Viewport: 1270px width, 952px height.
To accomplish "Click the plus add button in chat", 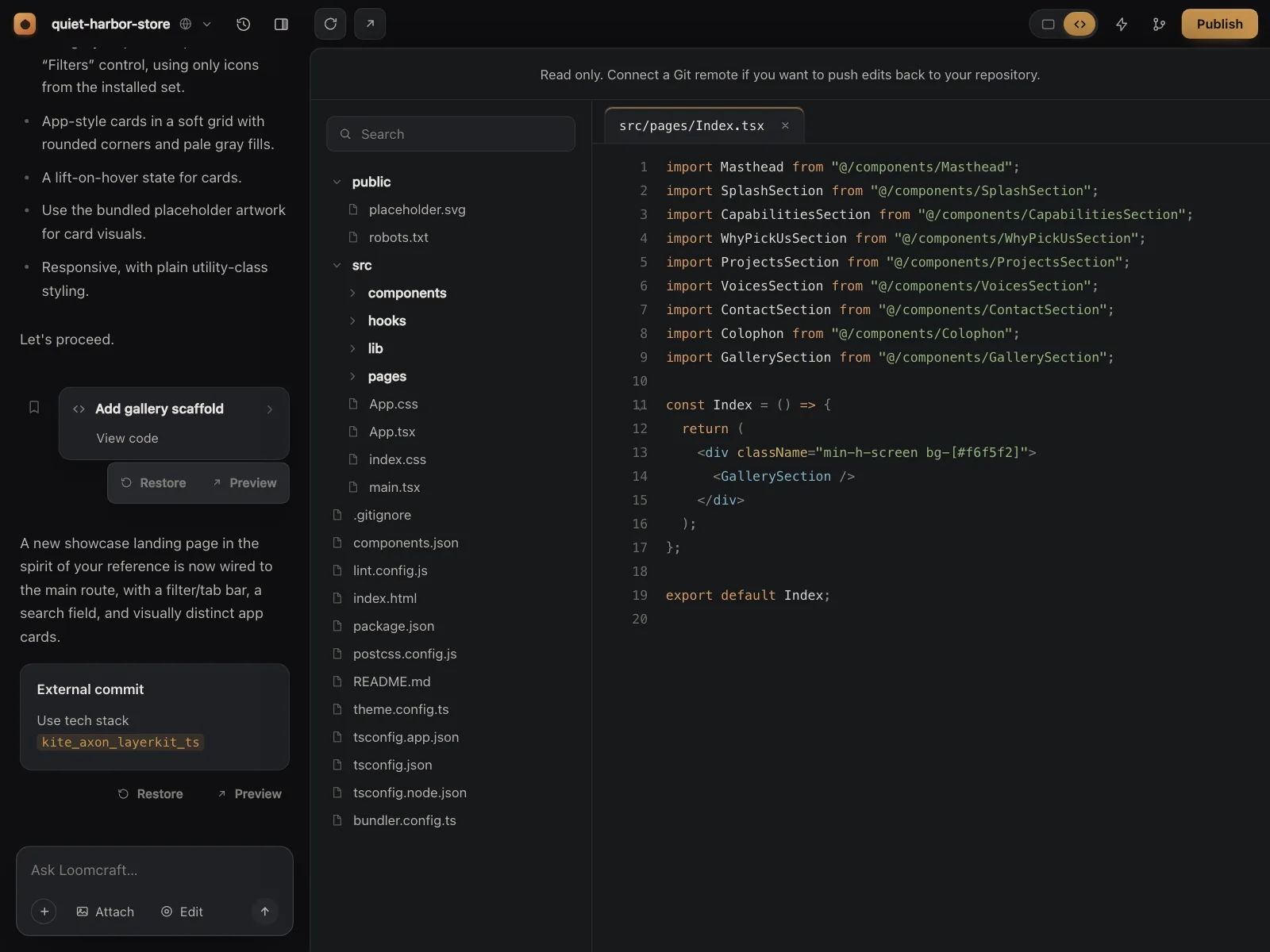I will click(x=44, y=912).
